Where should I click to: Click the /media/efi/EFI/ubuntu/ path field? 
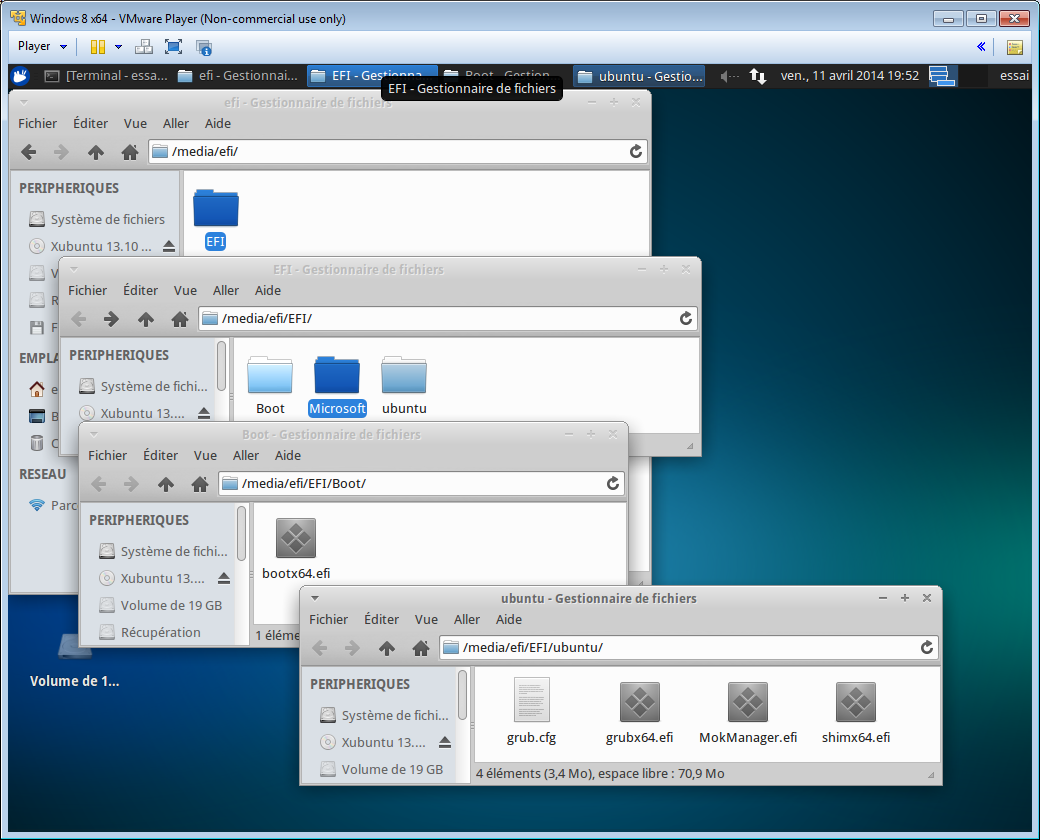coord(688,648)
